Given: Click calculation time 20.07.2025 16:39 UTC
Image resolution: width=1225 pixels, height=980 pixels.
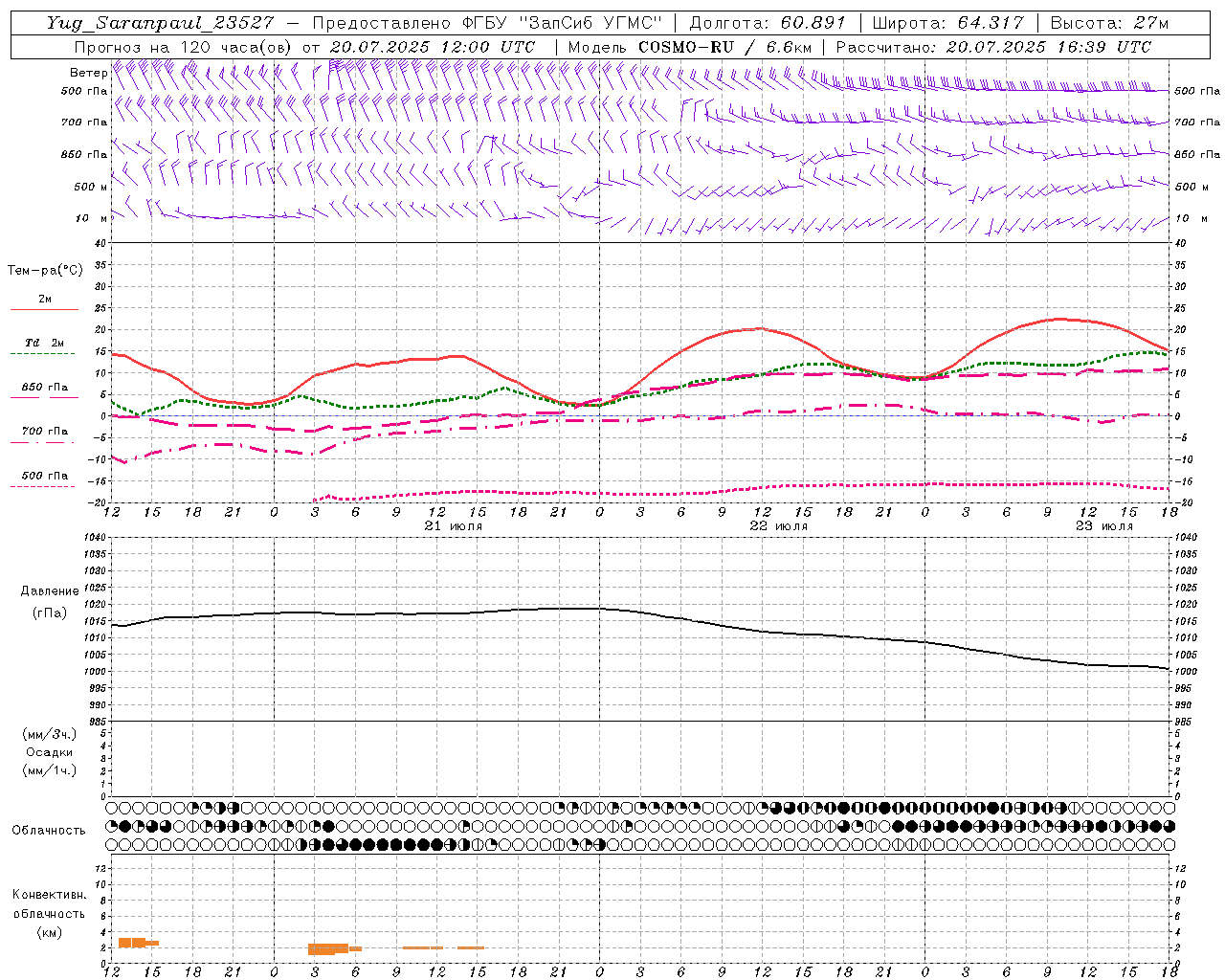Looking at the screenshot, I should [x=1048, y=47].
